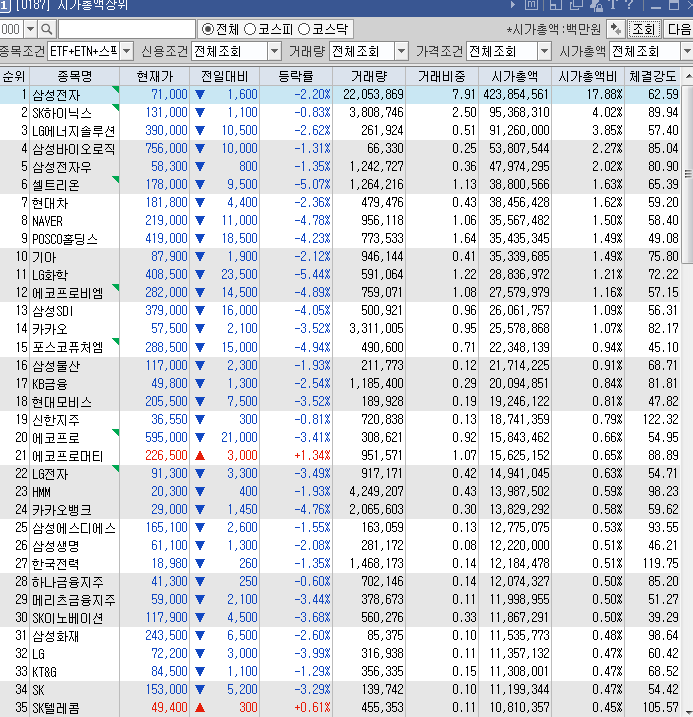Select the 코스닥 radio button

(304, 29)
